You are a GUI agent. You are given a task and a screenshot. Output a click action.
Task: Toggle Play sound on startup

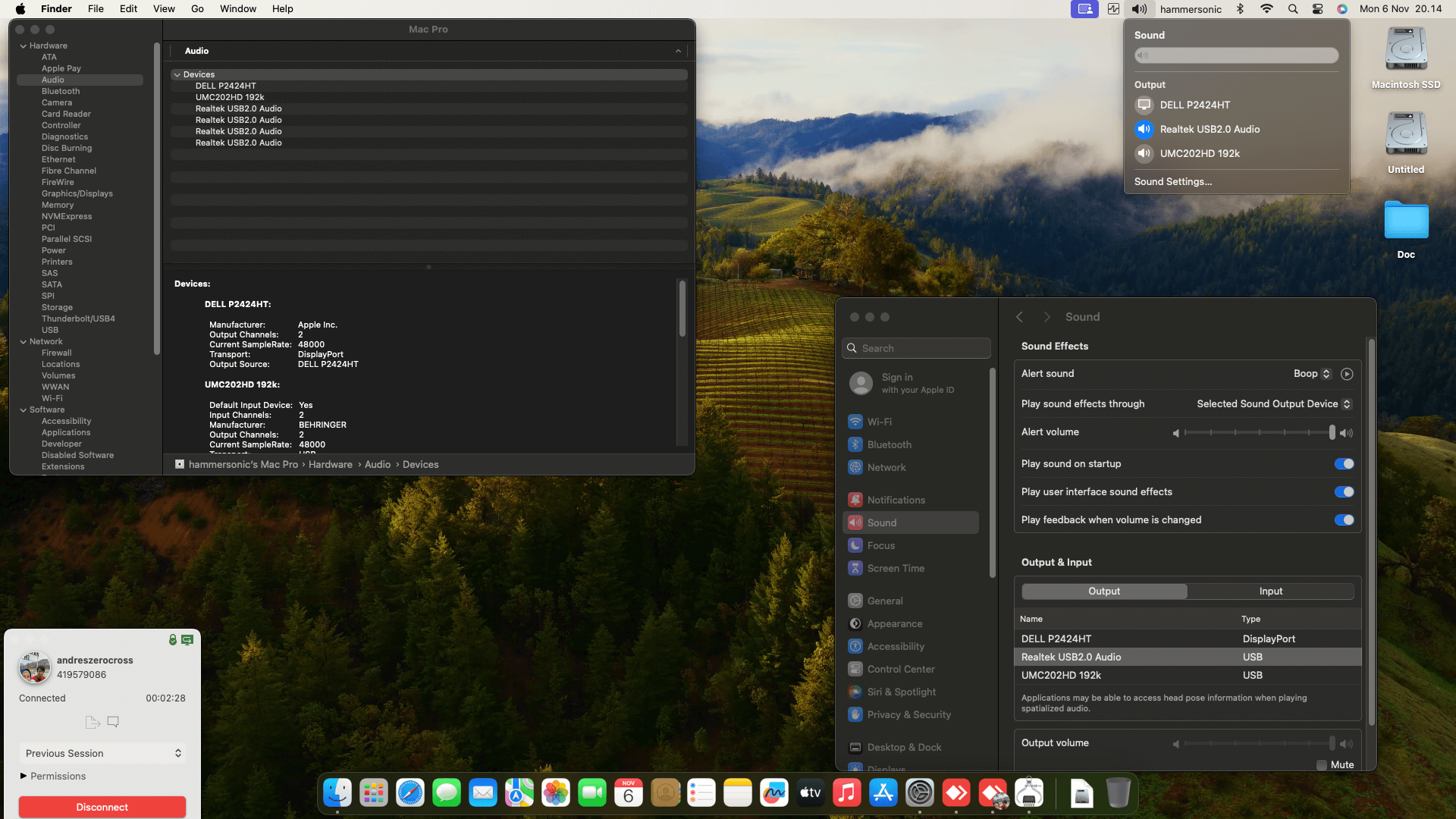1345,464
